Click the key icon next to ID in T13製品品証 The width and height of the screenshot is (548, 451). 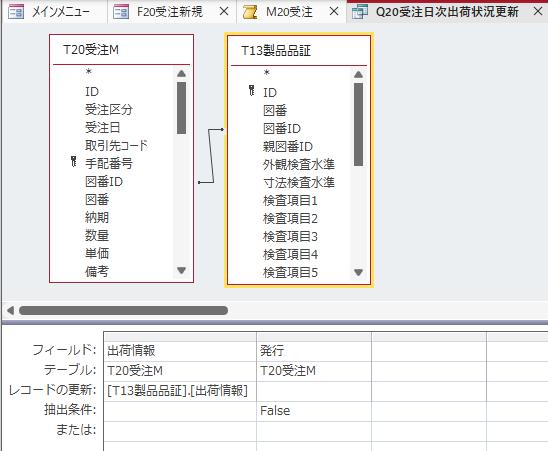(x=252, y=91)
